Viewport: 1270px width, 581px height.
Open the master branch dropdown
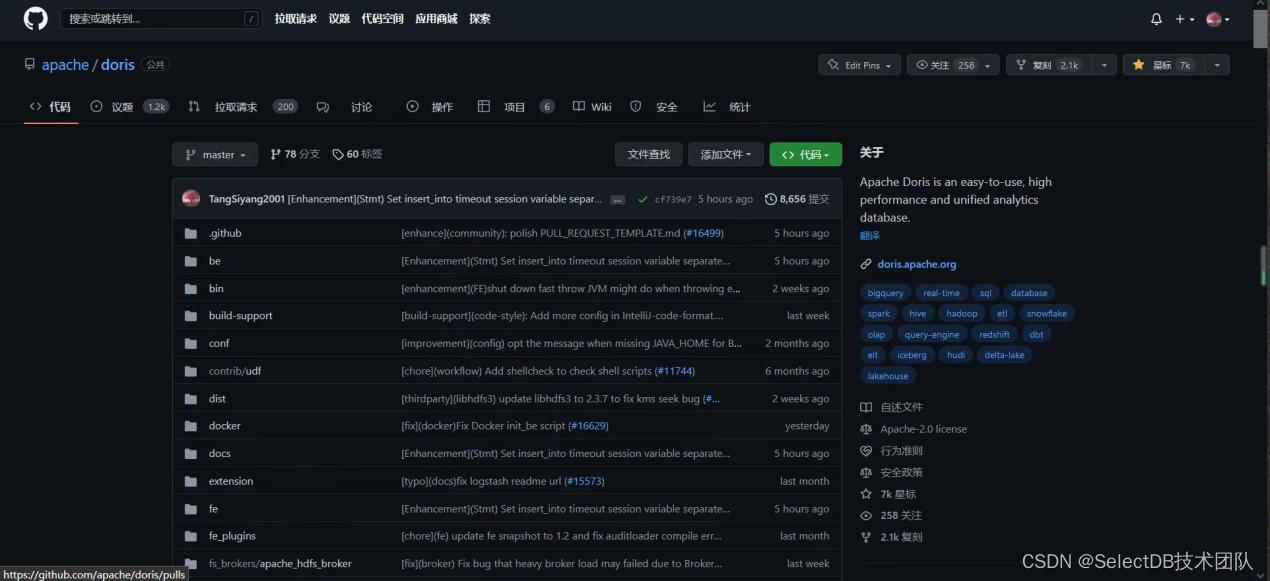click(x=215, y=155)
